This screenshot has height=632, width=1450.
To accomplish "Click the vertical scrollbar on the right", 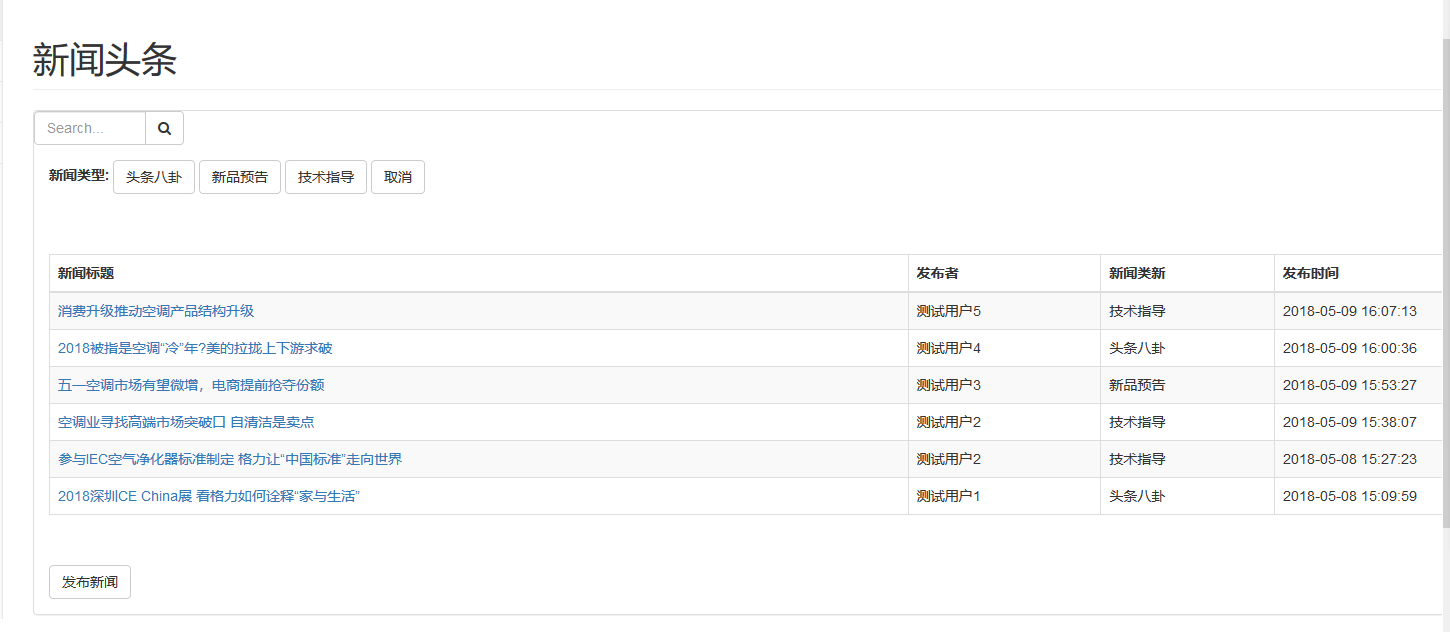I will click(x=1445, y=280).
